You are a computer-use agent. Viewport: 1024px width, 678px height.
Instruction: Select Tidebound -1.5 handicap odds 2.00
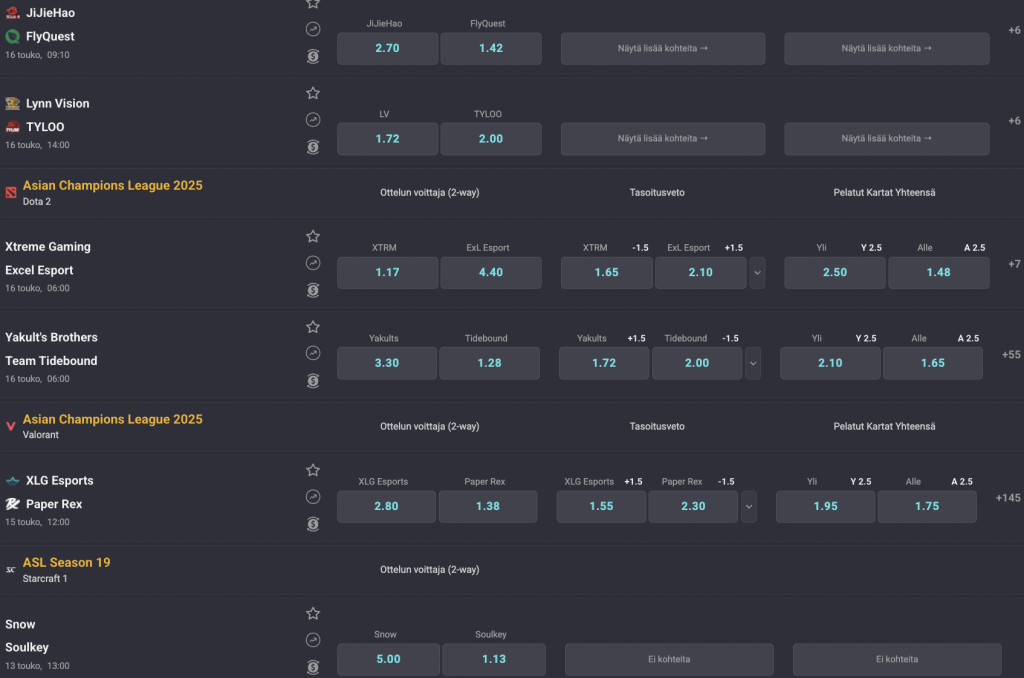point(697,363)
